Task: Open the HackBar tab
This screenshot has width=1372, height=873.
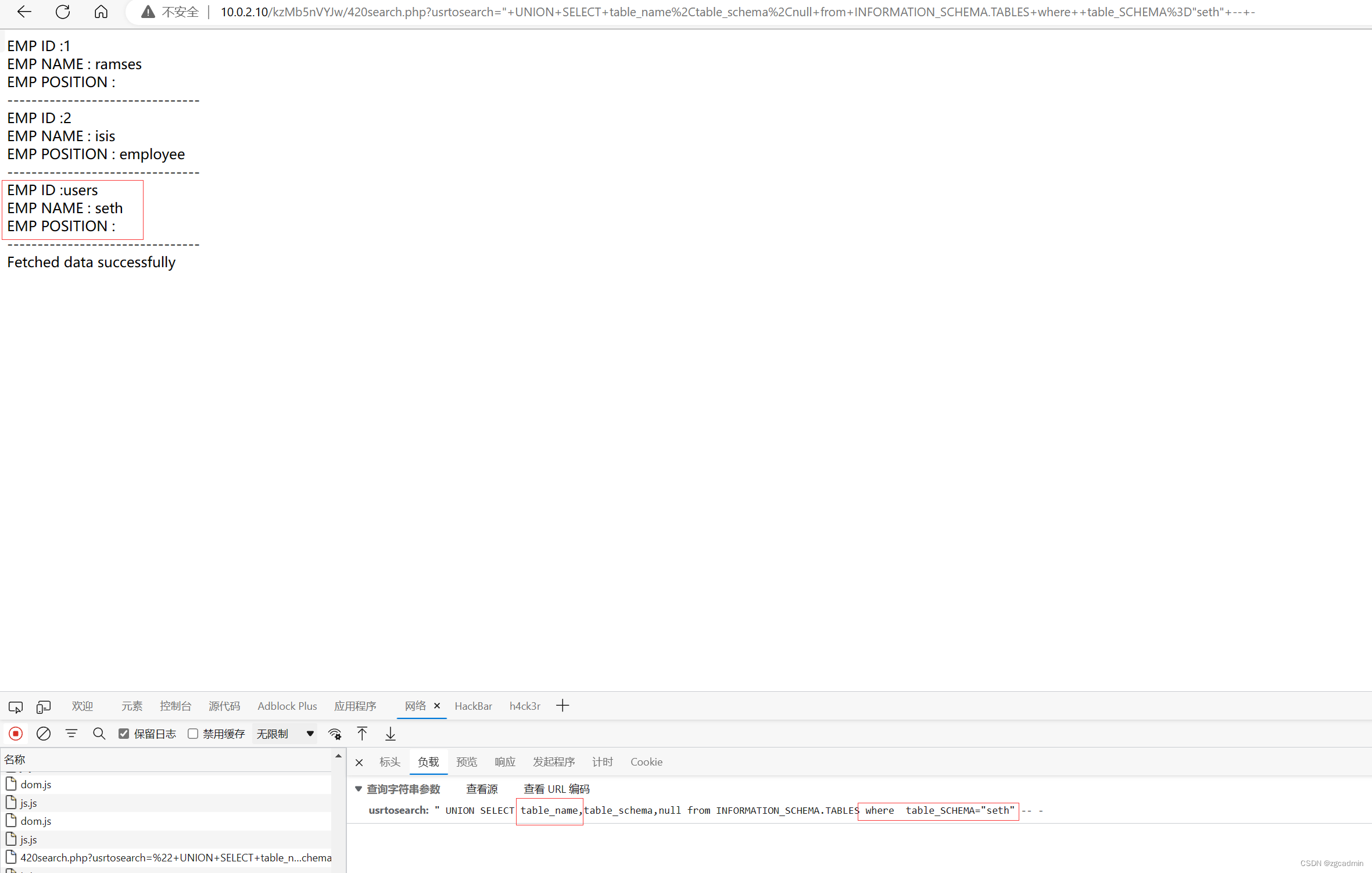Action: coord(473,706)
